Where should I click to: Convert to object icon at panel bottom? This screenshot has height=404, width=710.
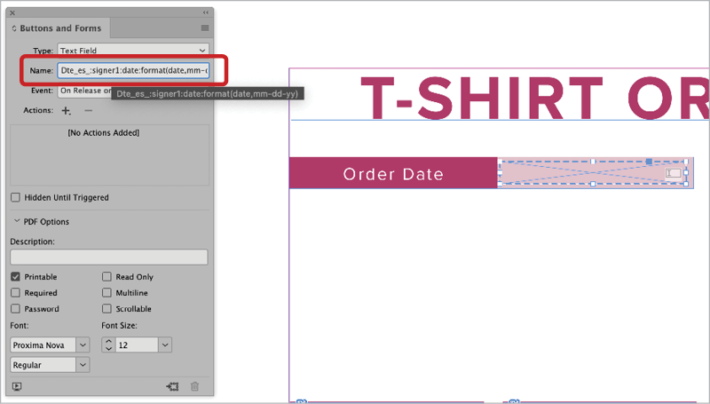pos(173,386)
